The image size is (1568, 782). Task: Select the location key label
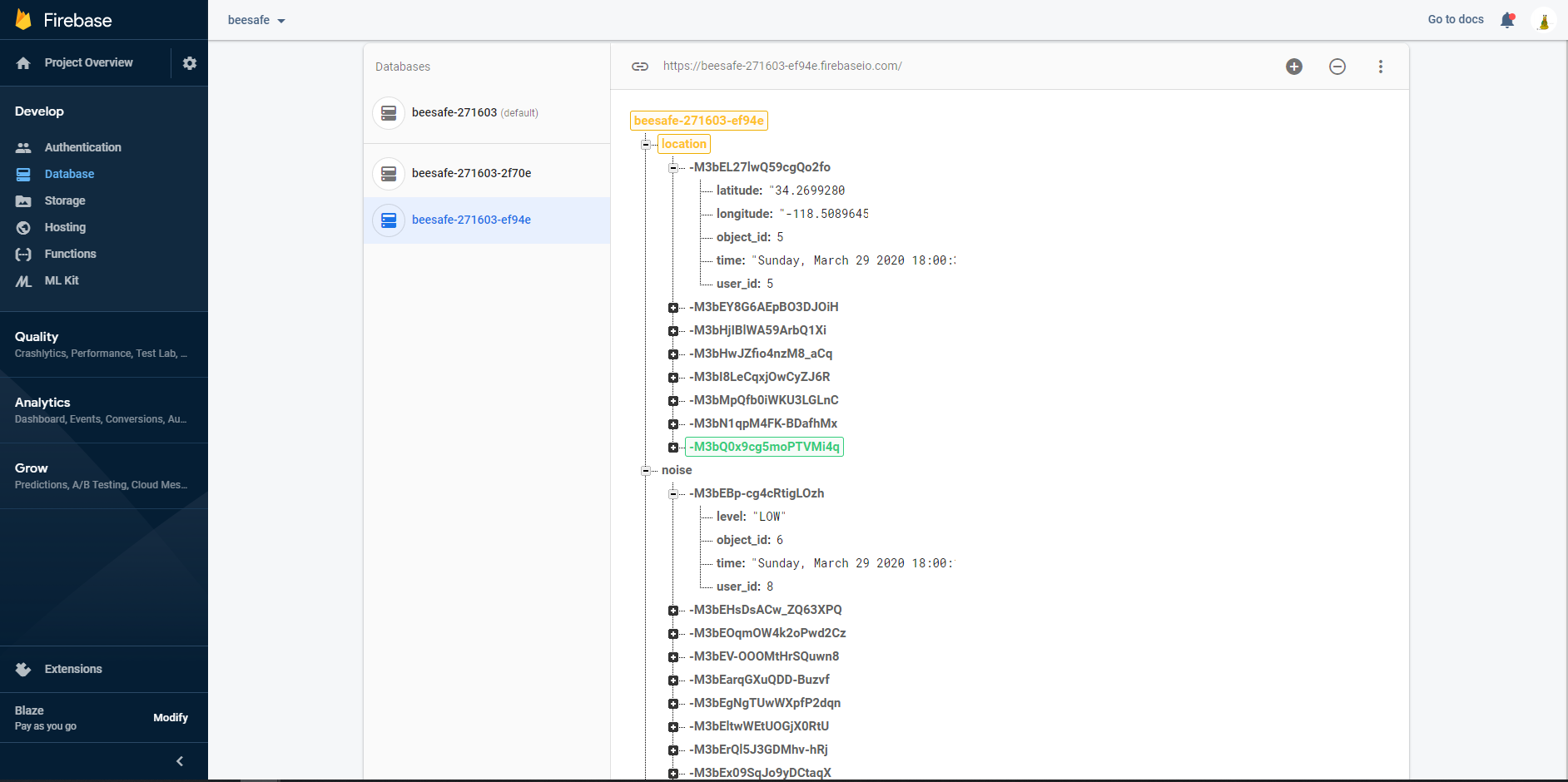(x=684, y=144)
